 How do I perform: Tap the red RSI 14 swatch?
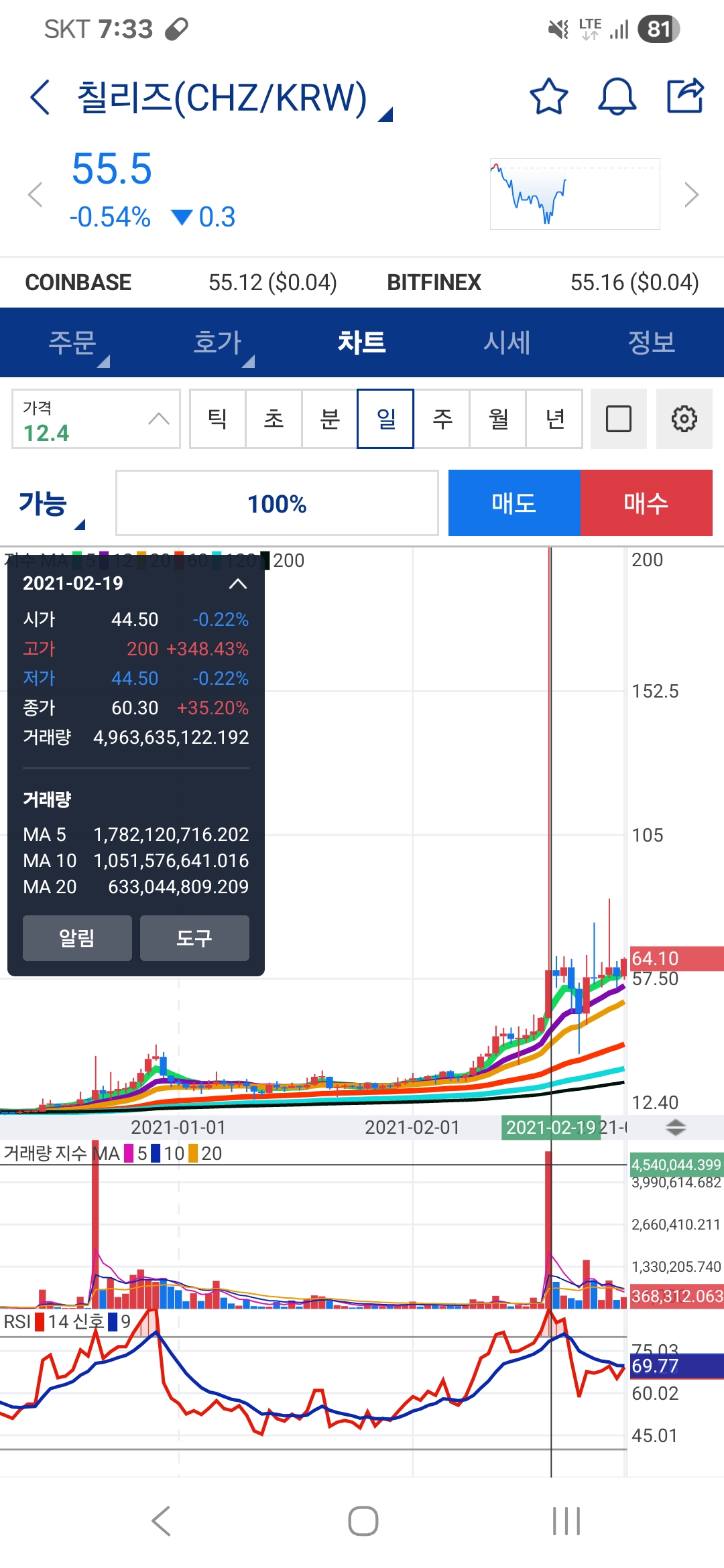click(40, 1322)
